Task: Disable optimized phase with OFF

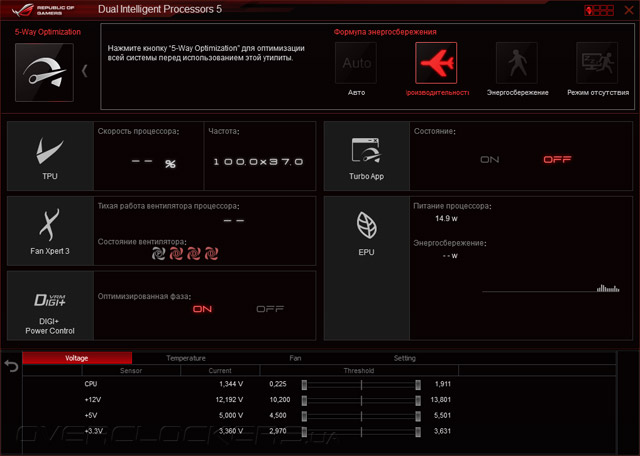Action: coord(270,309)
